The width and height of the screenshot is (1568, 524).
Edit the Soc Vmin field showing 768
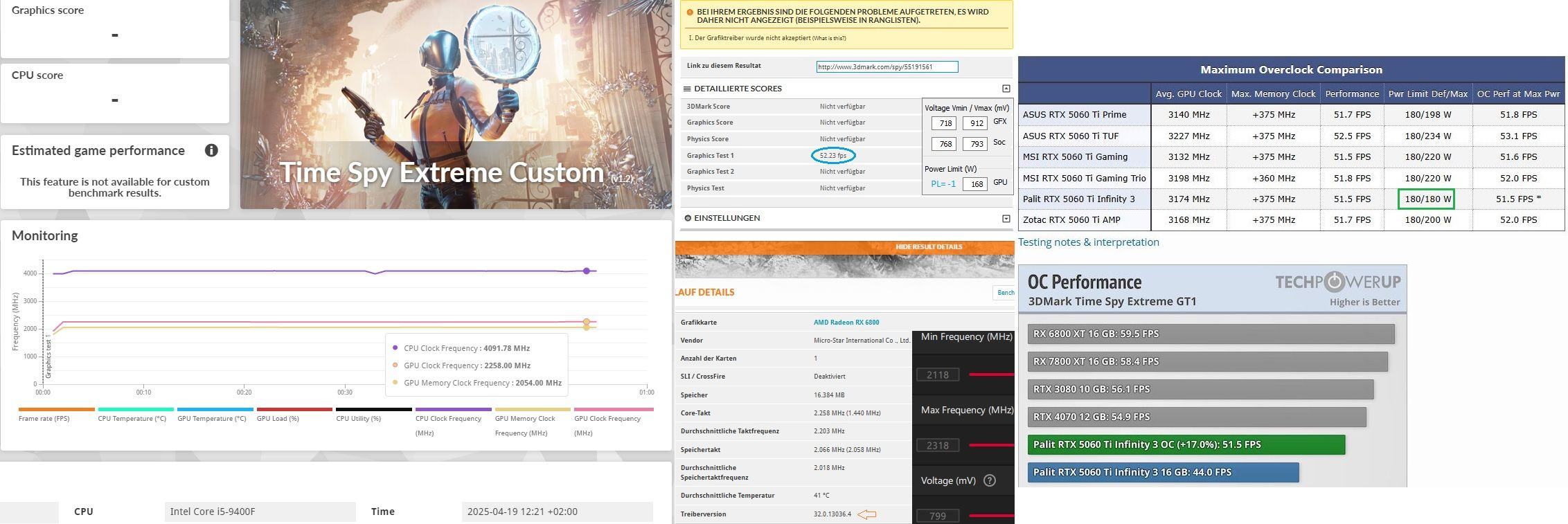[x=943, y=144]
